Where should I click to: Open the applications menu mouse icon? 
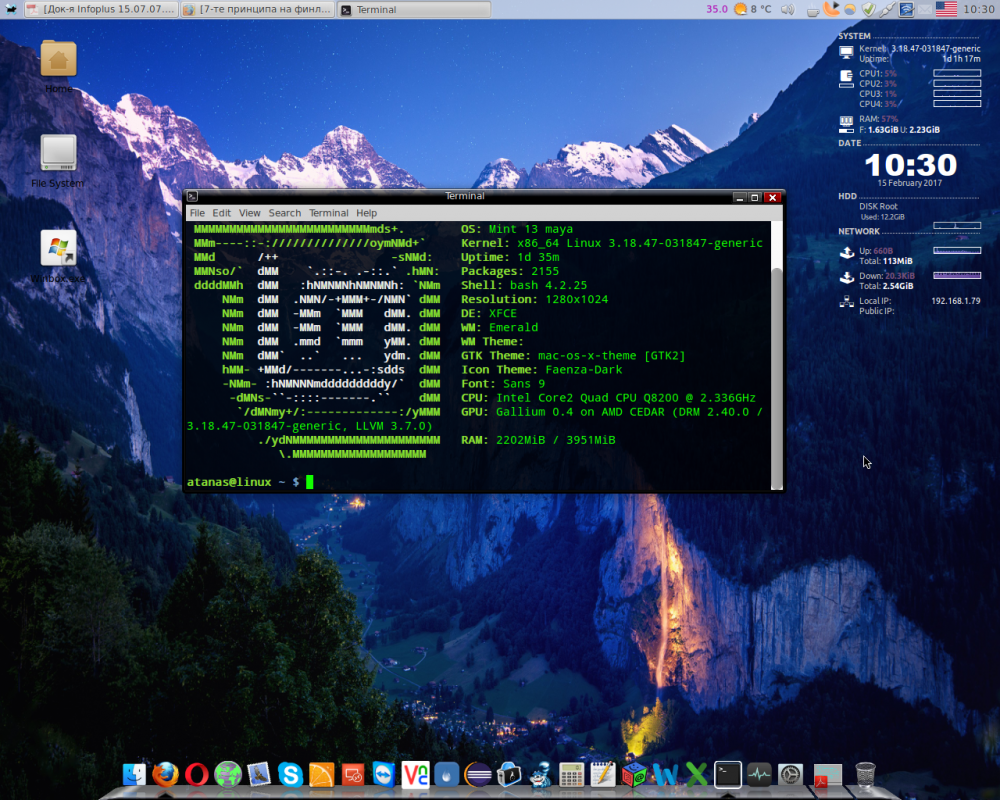10,9
